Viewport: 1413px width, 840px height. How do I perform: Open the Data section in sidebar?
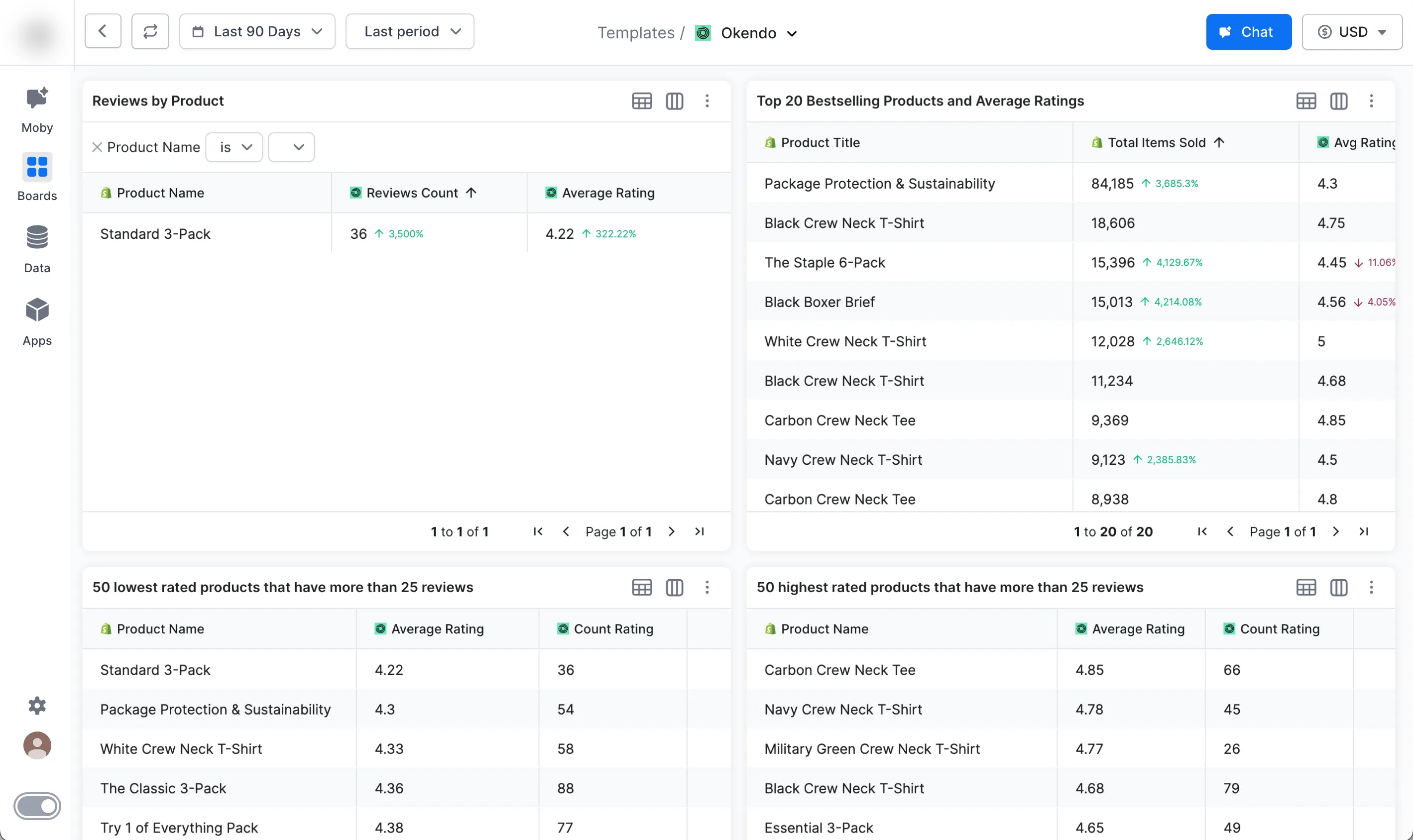point(37,248)
